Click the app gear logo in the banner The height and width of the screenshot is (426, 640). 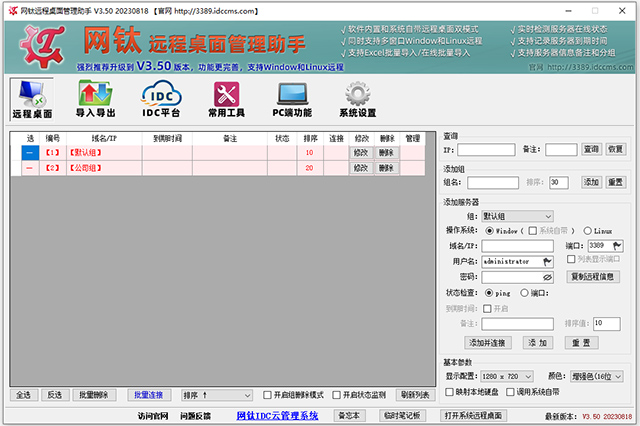tap(43, 46)
